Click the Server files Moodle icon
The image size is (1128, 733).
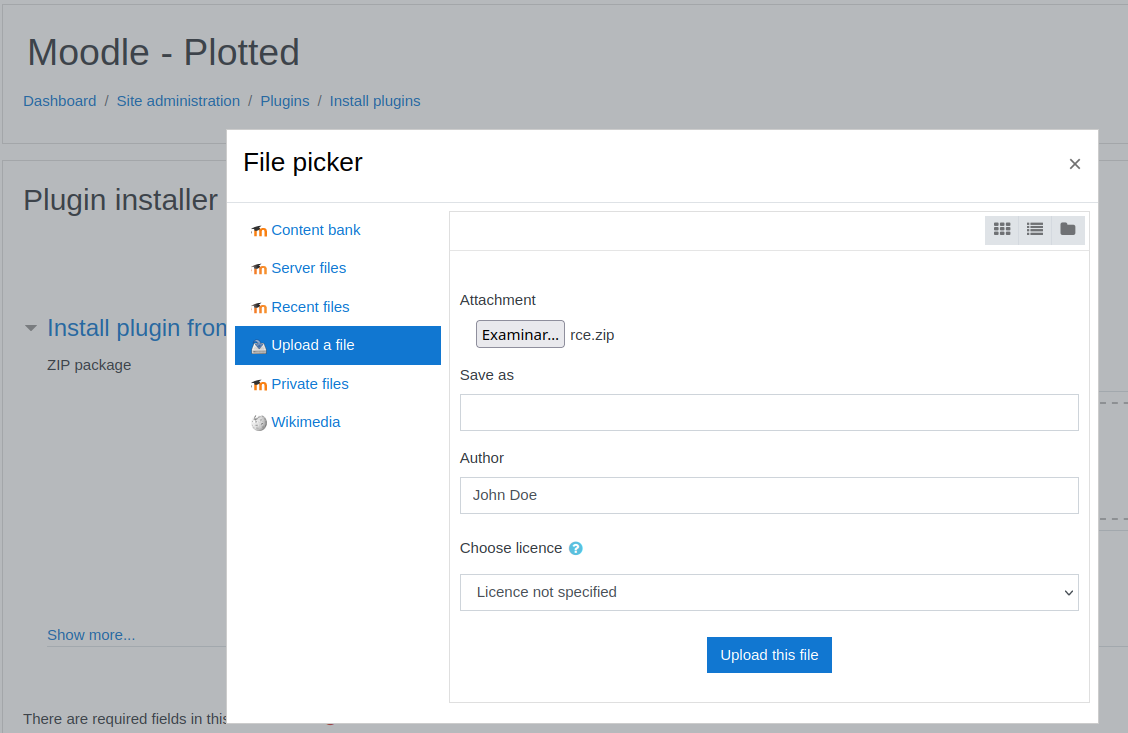[259, 269]
